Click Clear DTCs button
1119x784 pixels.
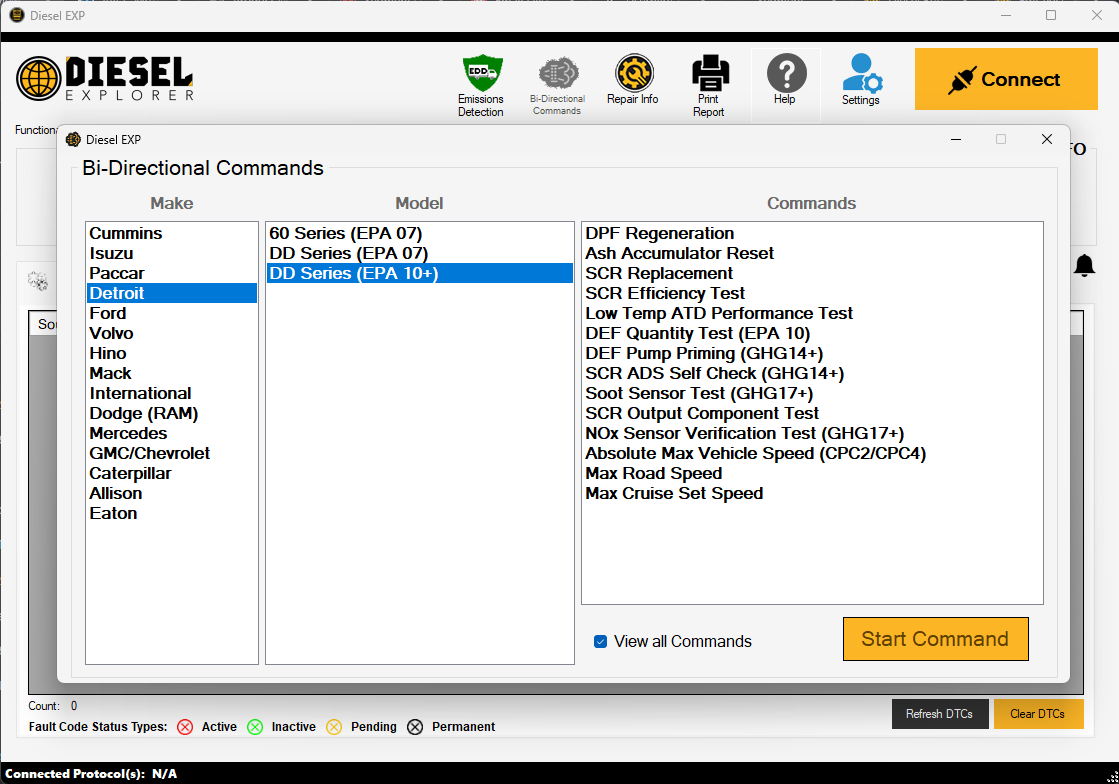(x=1038, y=714)
